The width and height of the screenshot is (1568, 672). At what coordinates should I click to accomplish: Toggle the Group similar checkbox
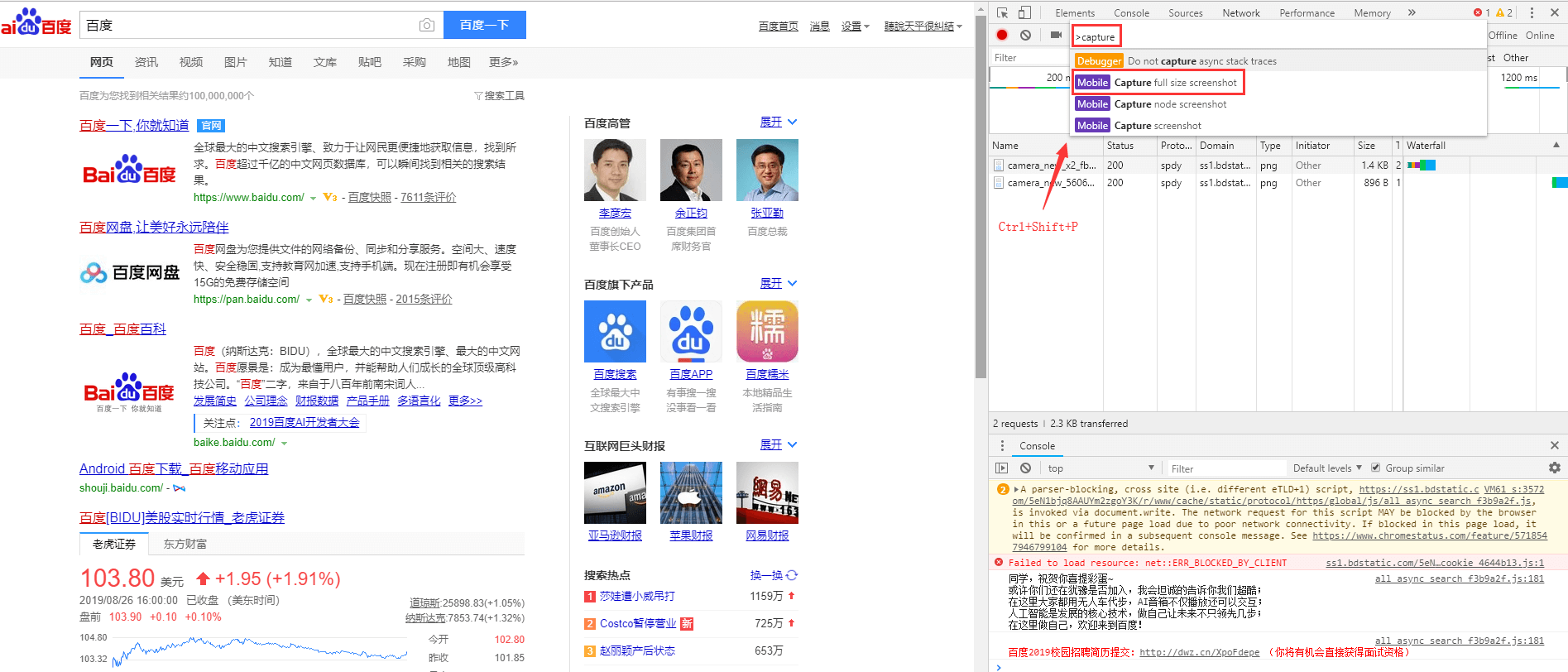click(1375, 468)
